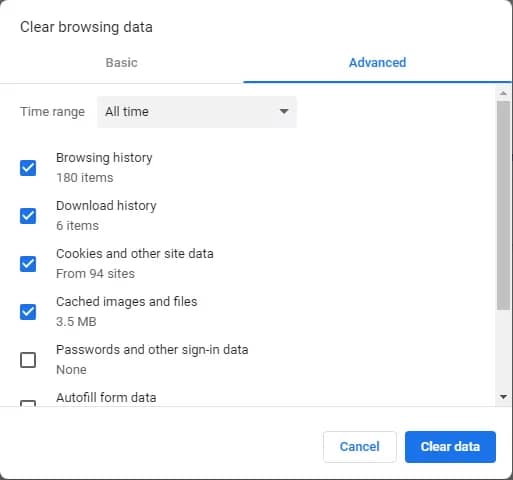Uncheck Cached images and files checkbox
513x480 pixels.
[28, 312]
